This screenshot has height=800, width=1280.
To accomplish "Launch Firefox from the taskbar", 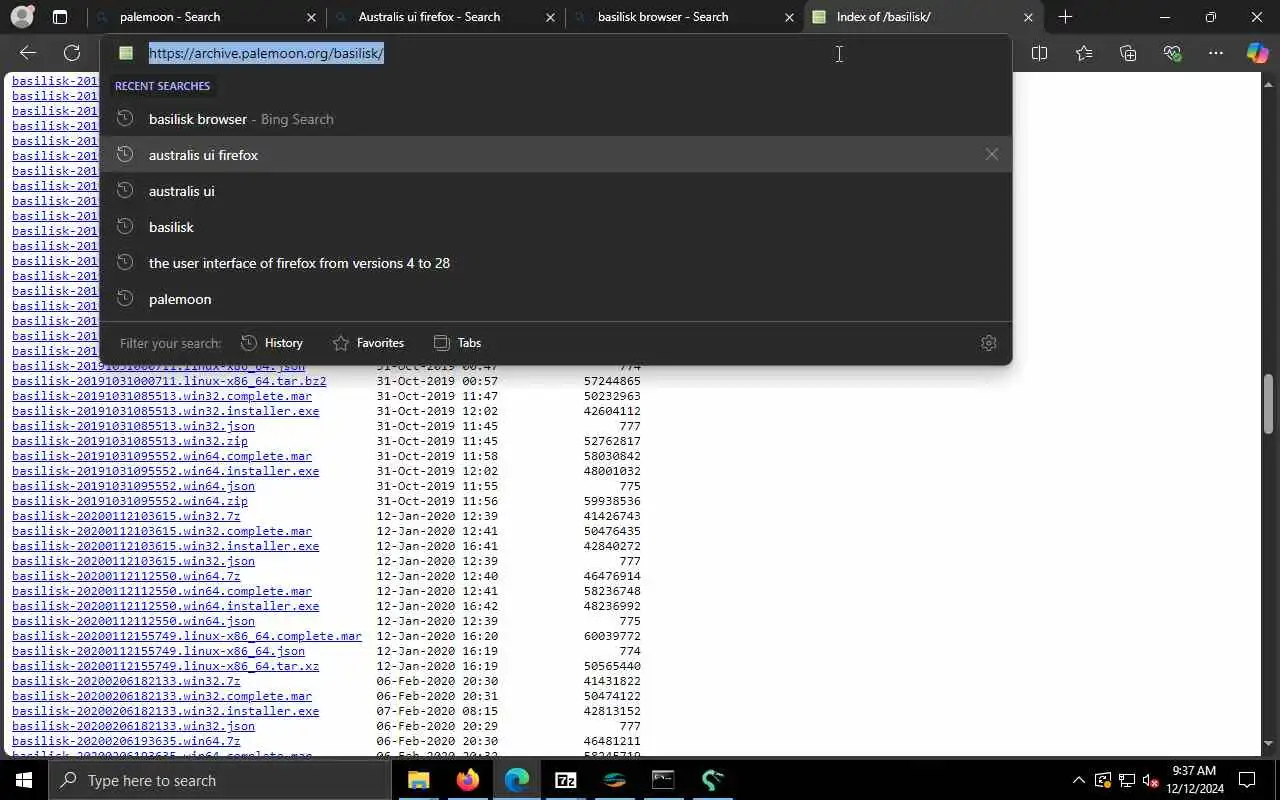I will pyautogui.click(x=467, y=780).
